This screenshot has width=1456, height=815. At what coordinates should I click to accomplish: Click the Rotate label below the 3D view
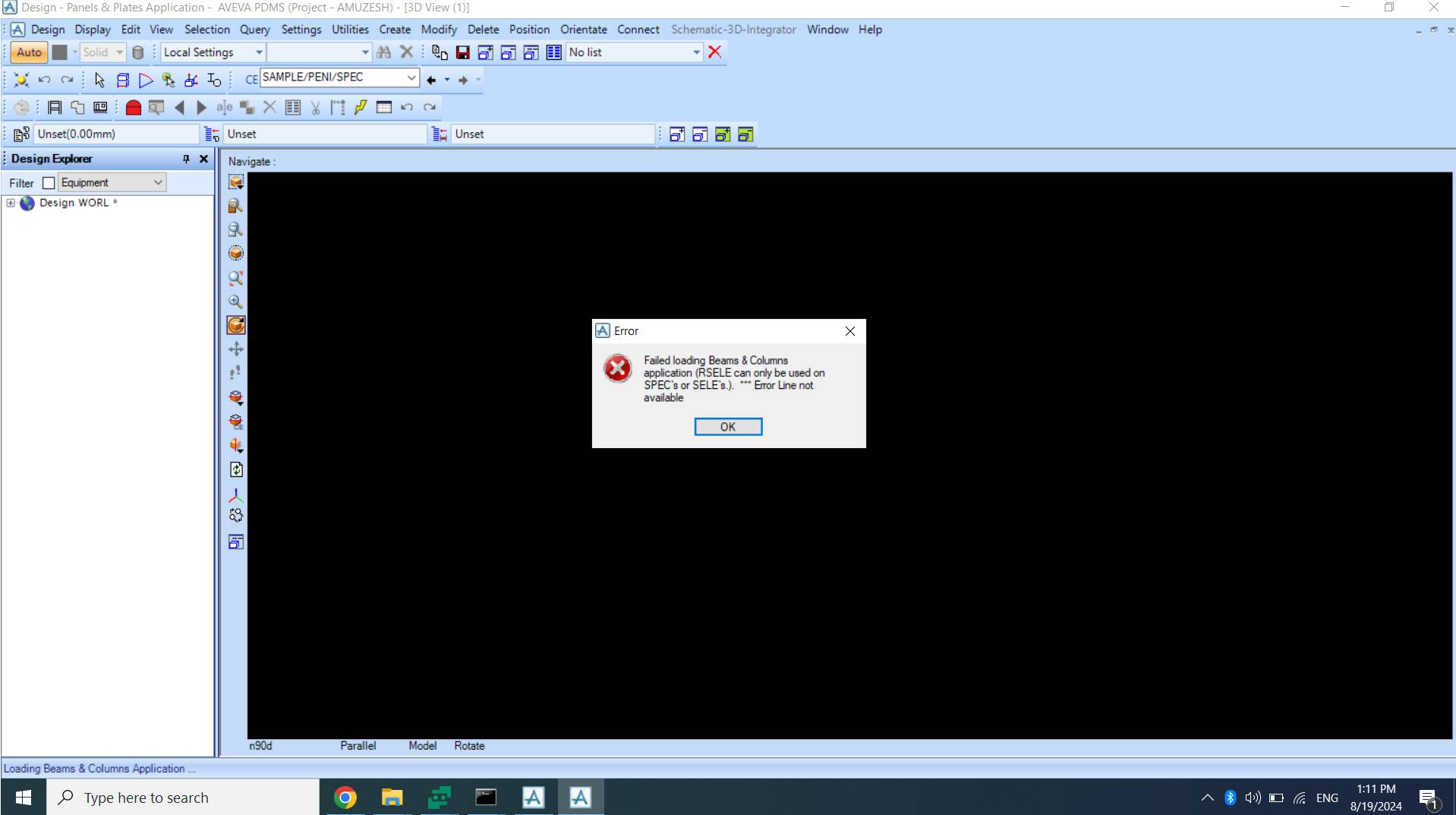point(469,746)
